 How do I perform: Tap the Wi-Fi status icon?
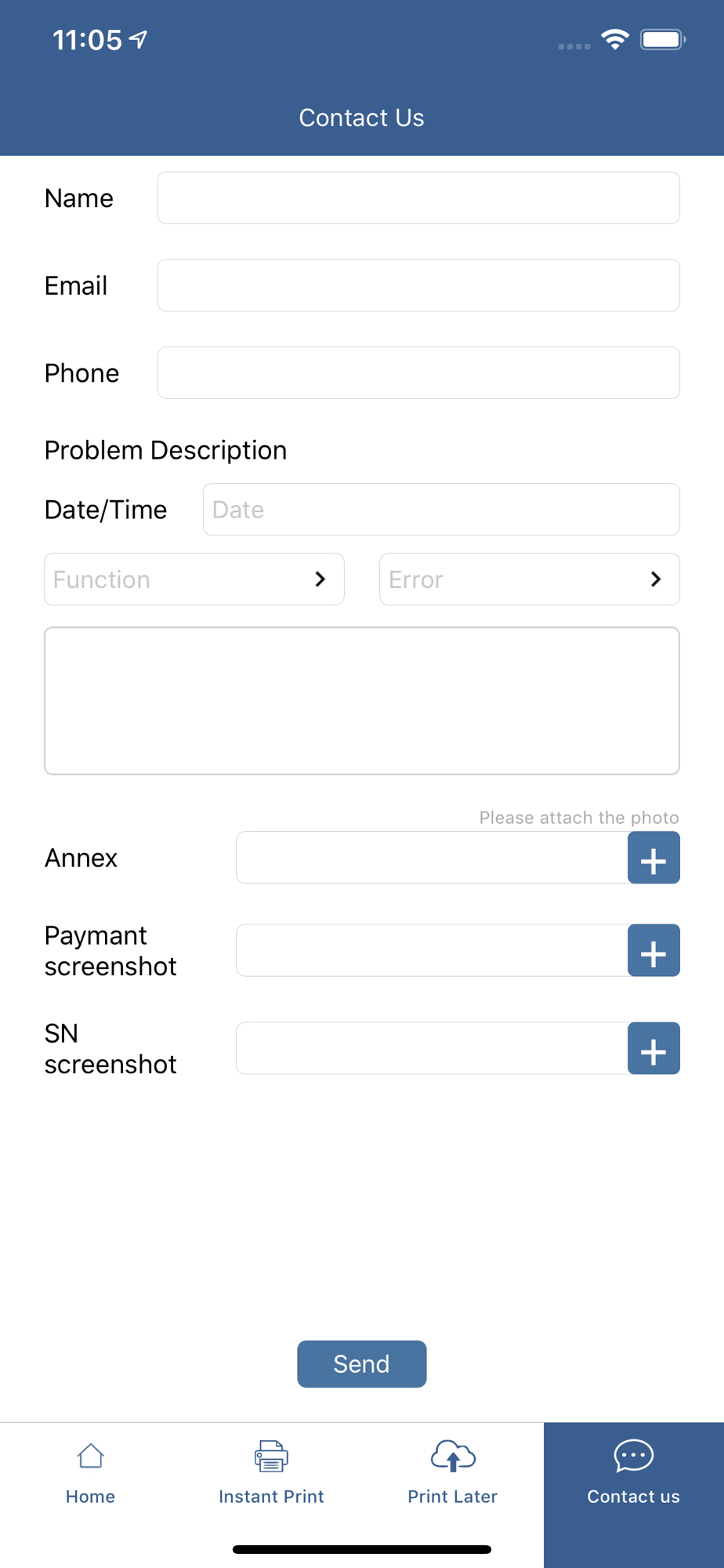615,39
